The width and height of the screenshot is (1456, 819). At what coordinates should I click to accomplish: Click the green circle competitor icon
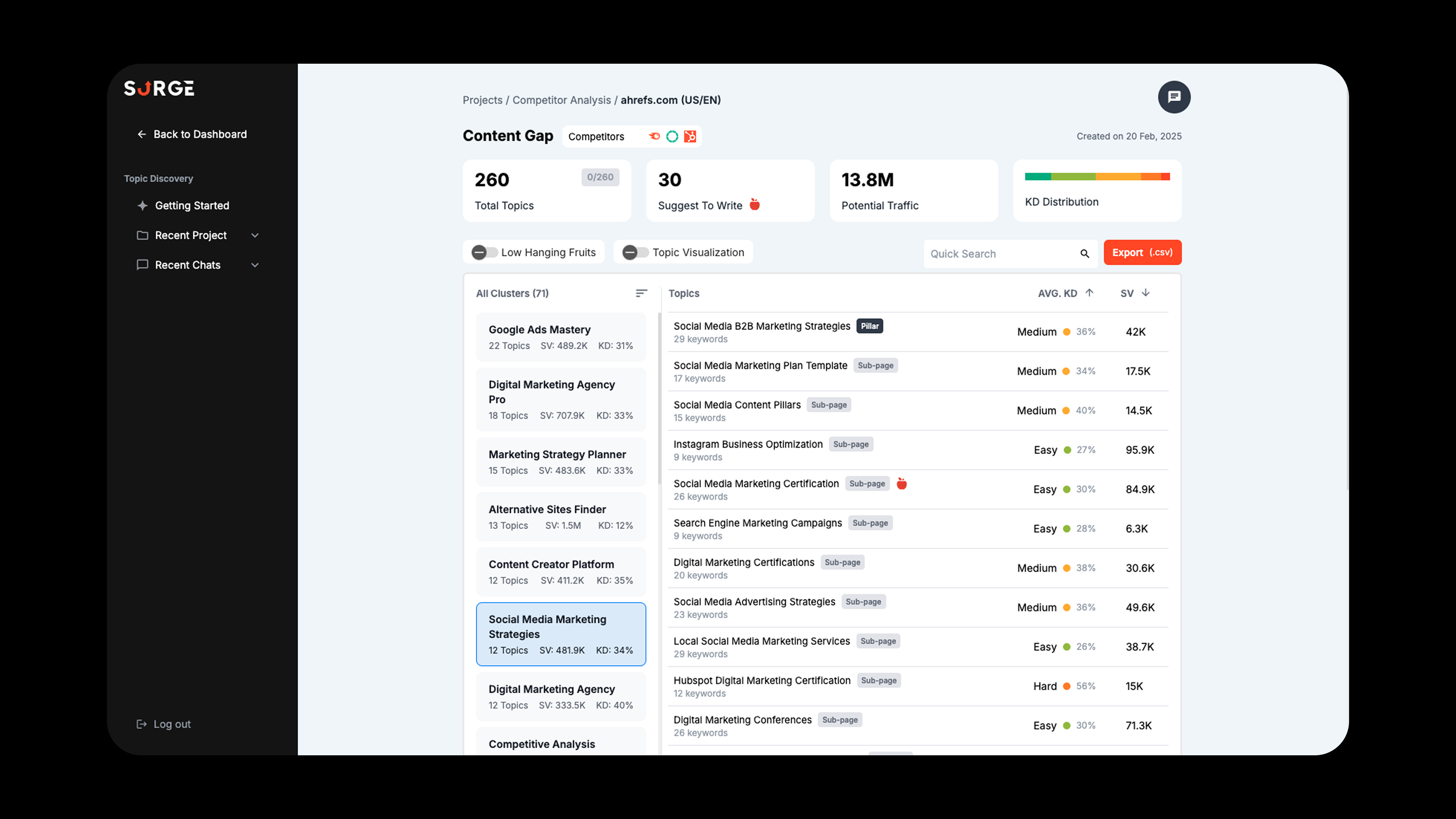[672, 136]
